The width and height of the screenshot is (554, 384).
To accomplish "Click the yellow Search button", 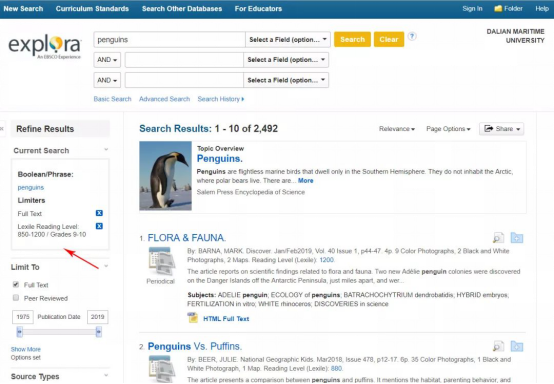I will coord(352,39).
